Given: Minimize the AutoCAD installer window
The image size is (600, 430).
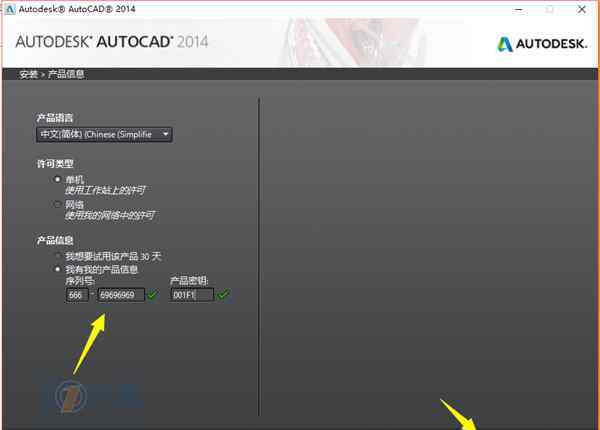Looking at the screenshot, I should coord(519,10).
